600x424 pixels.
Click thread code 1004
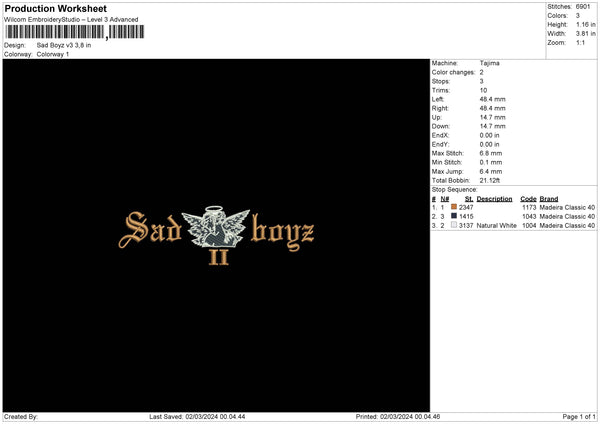[529, 226]
